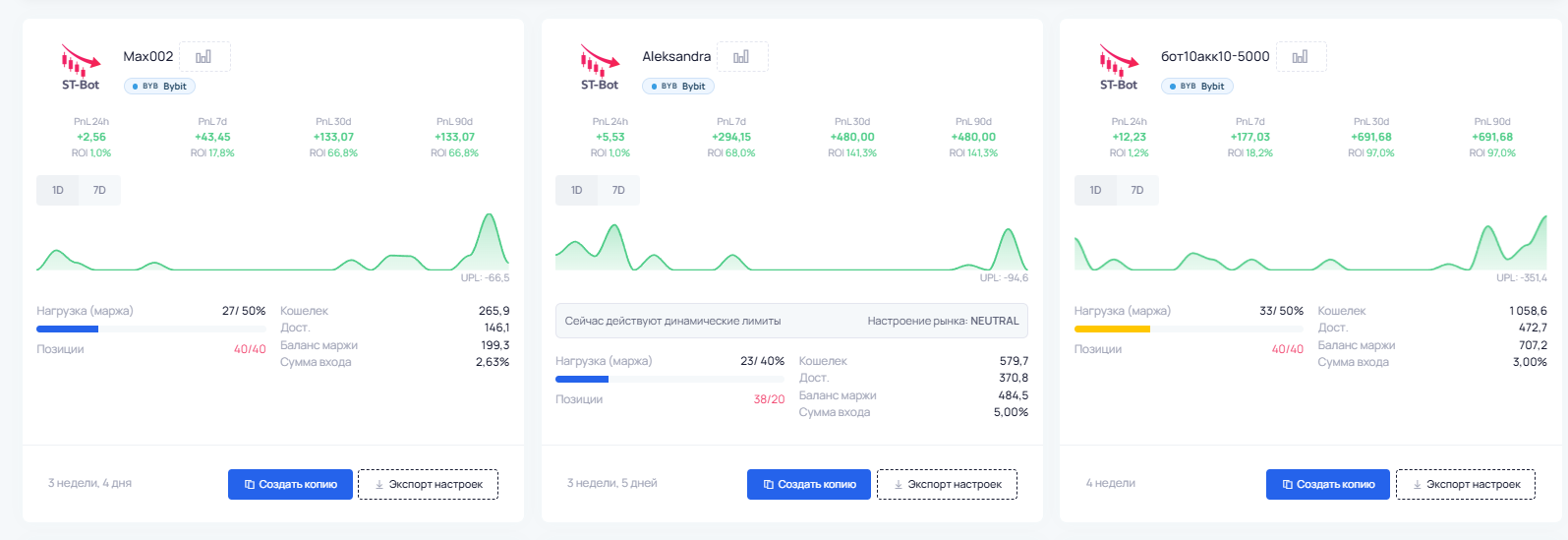This screenshot has width=1568, height=540.
Task: Click the ROI 141,3% under PnL 30d
Action: [852, 153]
